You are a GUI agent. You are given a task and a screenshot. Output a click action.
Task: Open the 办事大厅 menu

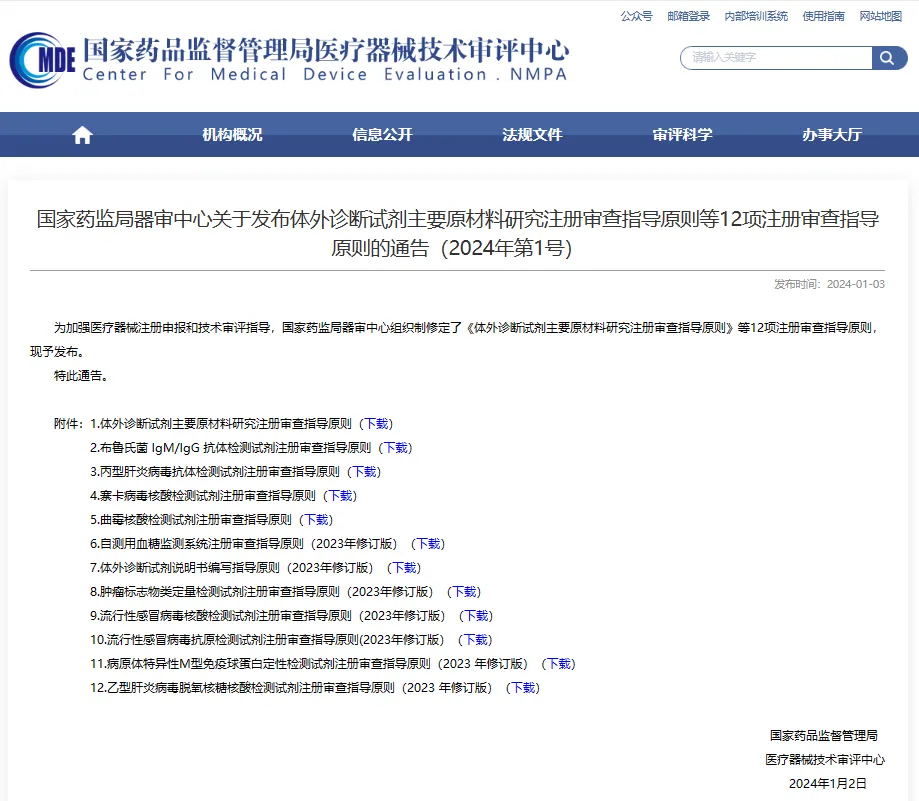(832, 135)
